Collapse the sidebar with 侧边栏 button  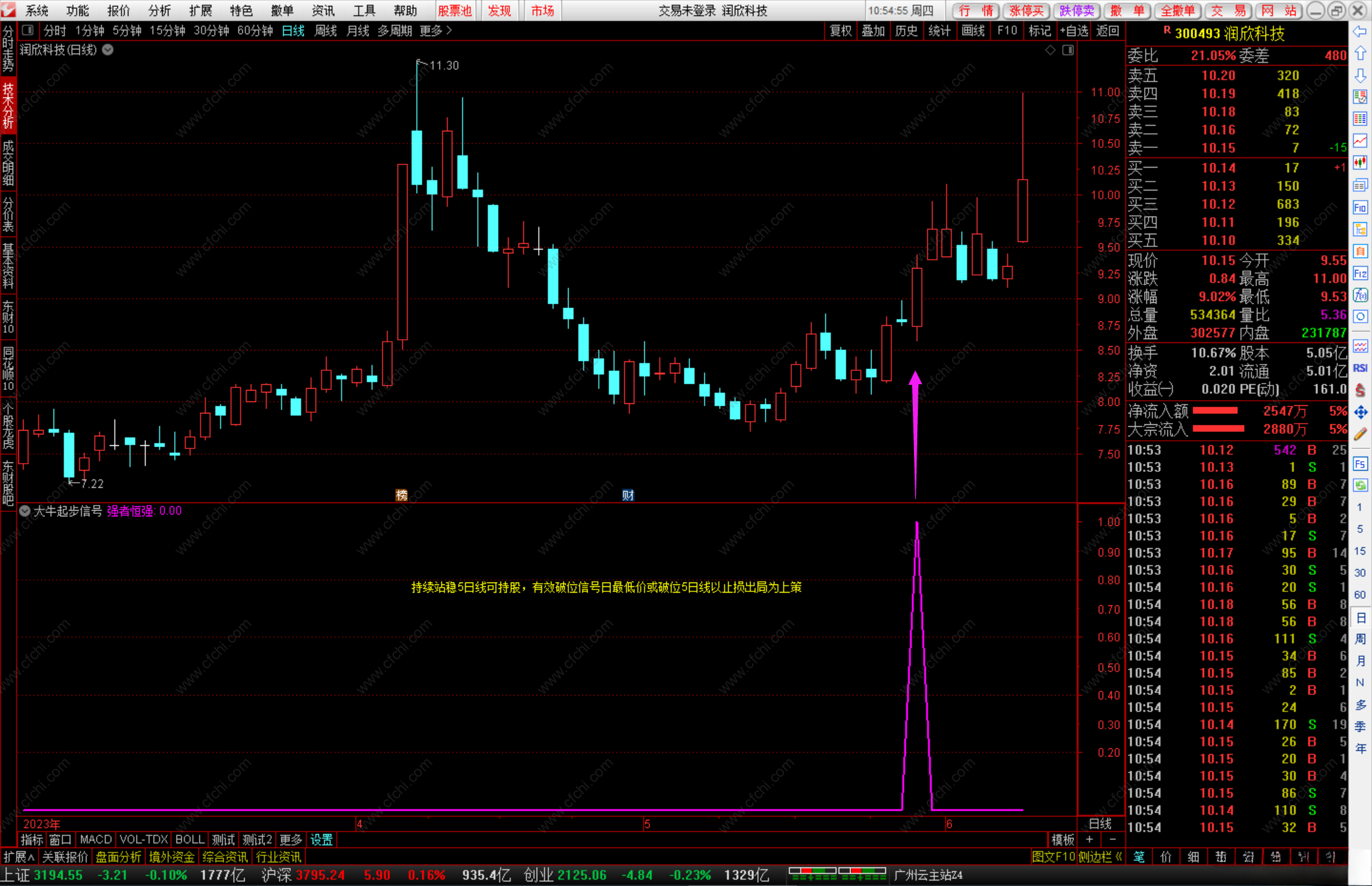click(x=1100, y=857)
